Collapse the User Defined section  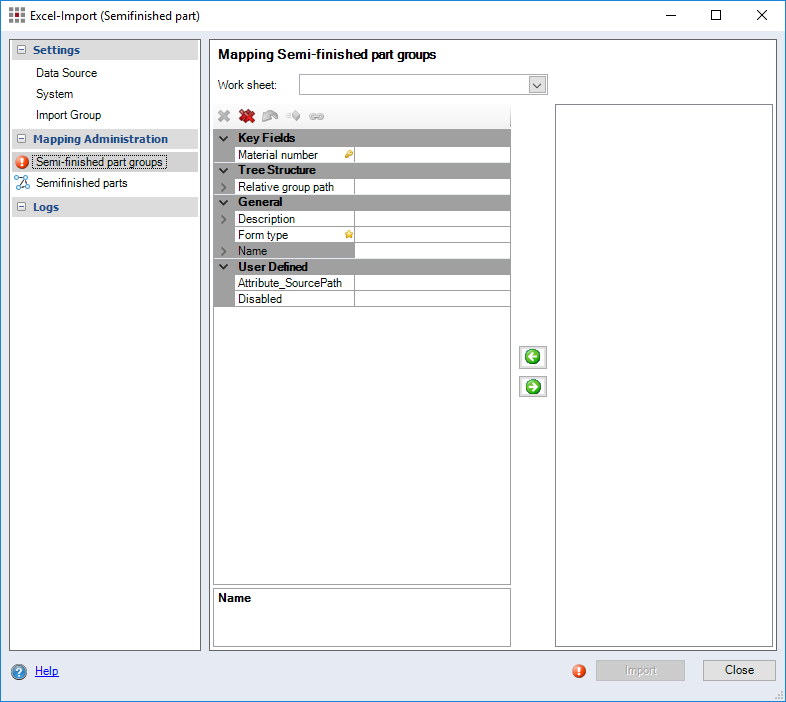(224, 267)
